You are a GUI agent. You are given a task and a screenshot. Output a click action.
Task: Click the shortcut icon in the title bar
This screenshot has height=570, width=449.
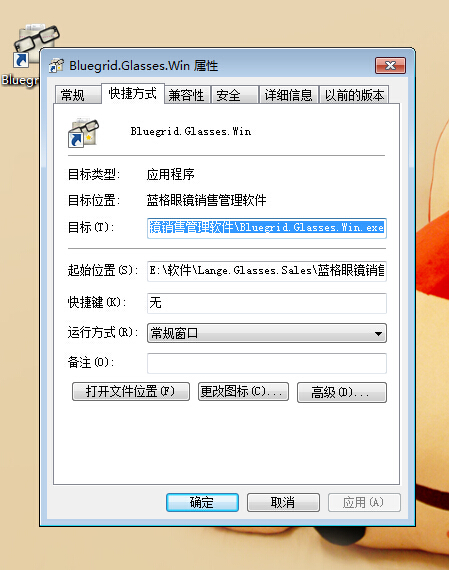(56, 66)
